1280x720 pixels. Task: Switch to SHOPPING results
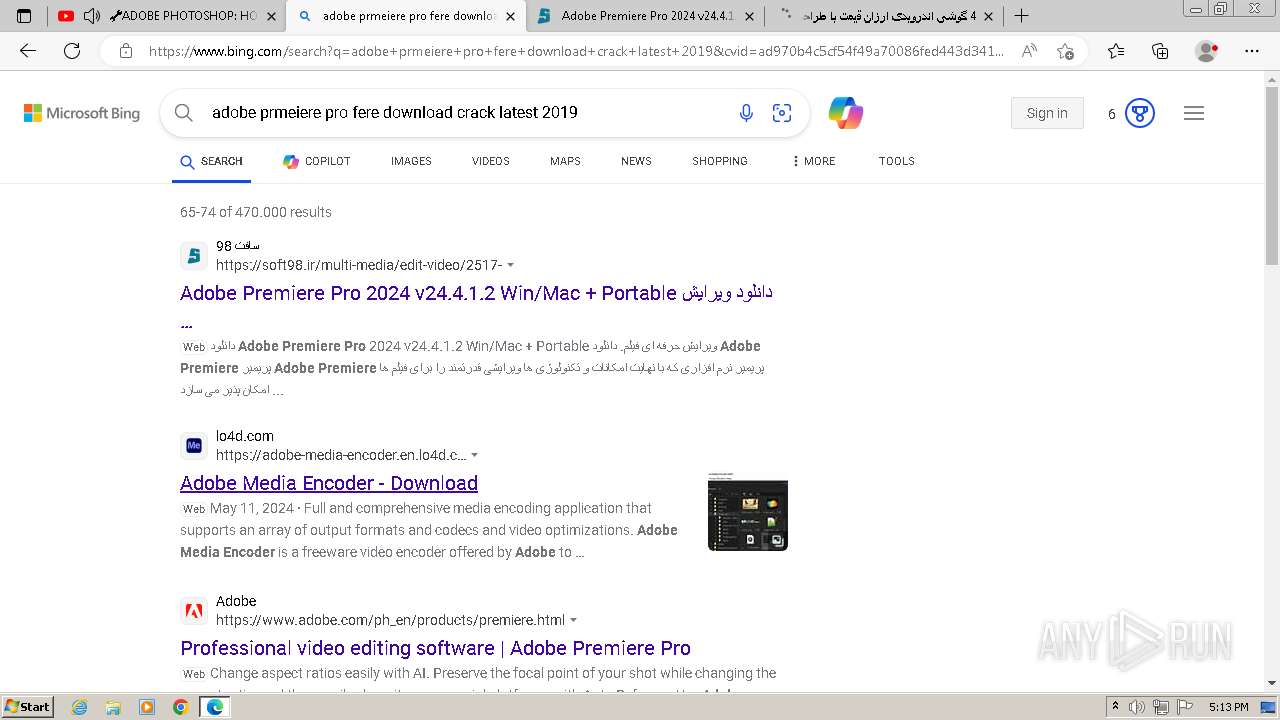pos(720,161)
